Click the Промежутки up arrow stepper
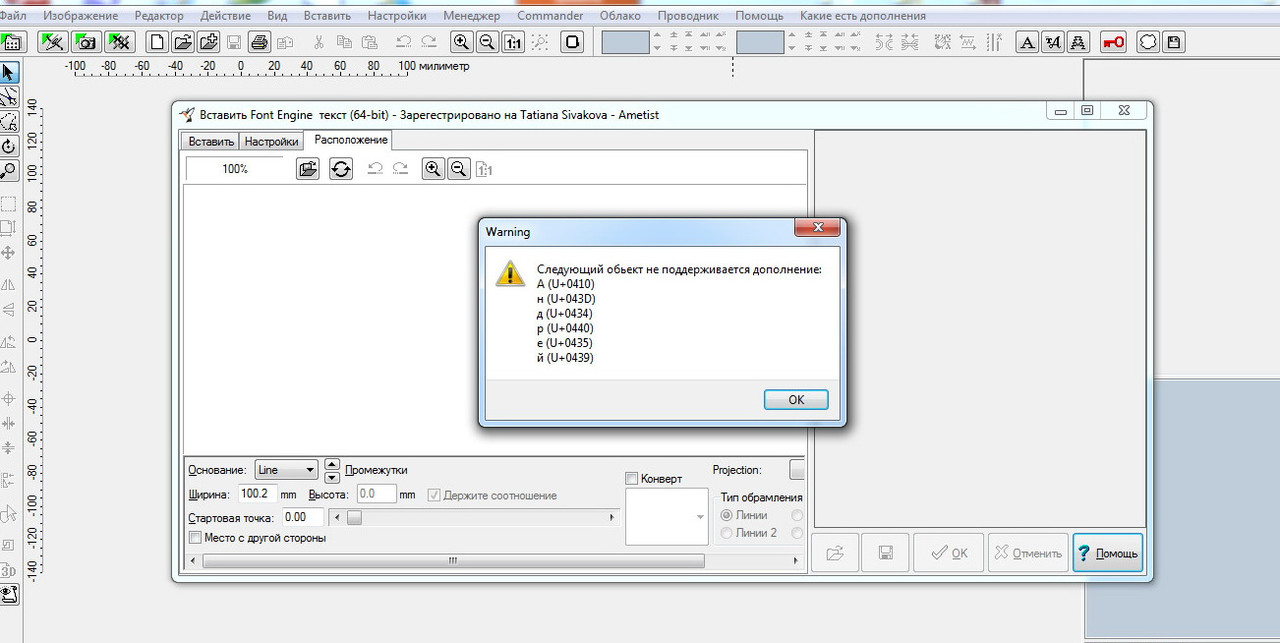 coord(333,464)
